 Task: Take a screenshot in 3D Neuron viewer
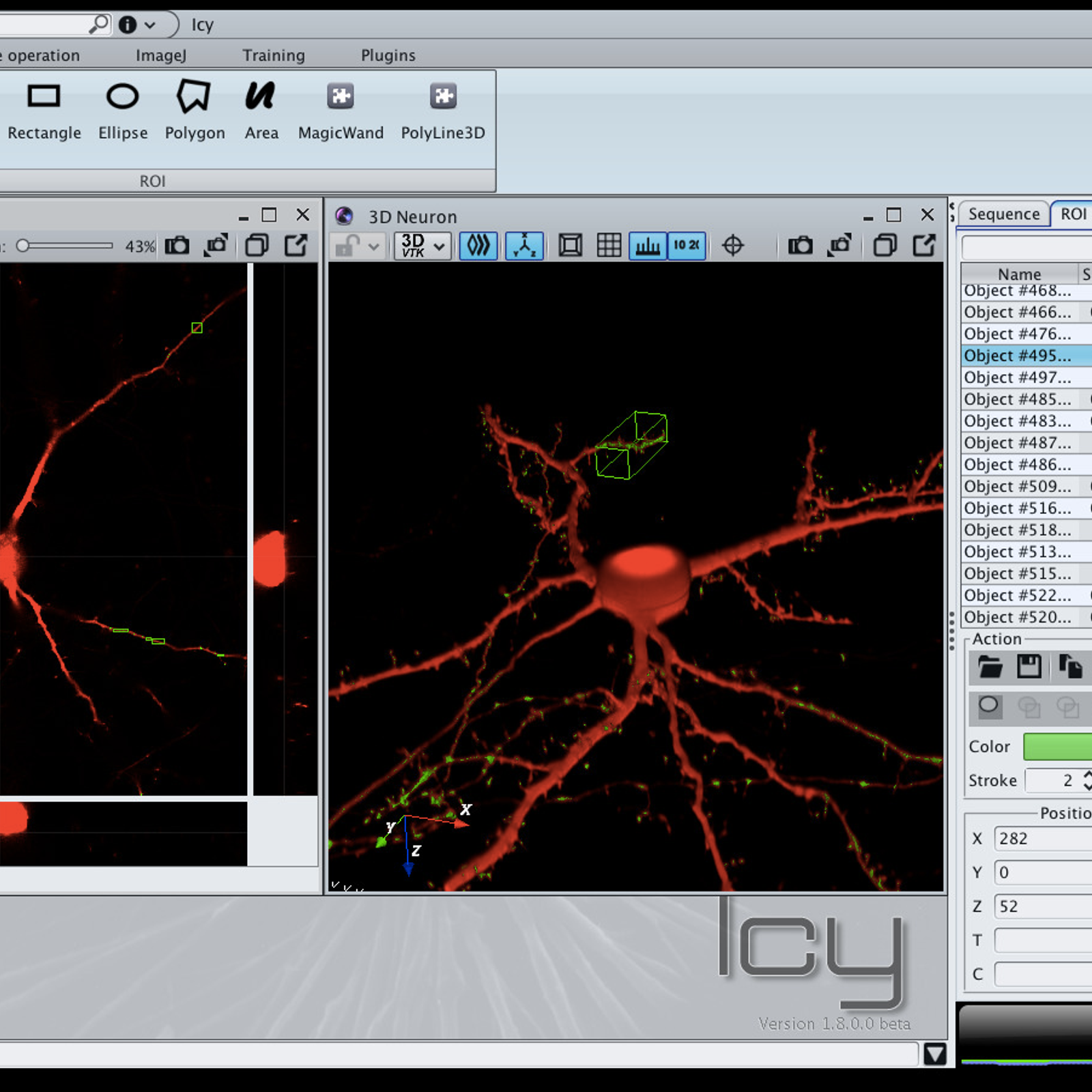(x=800, y=246)
